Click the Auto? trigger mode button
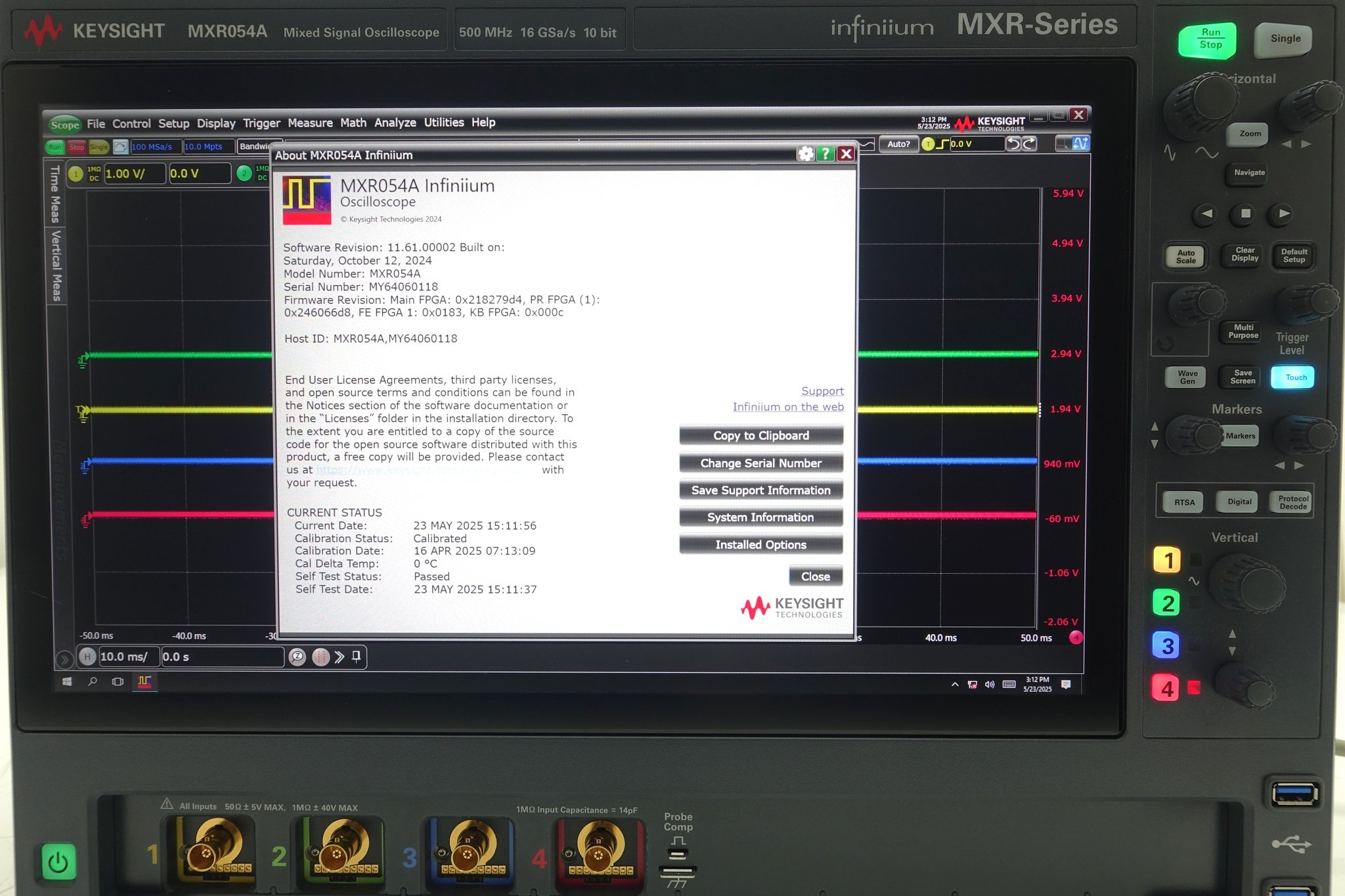Screen dimensions: 1345x896 coord(898,144)
